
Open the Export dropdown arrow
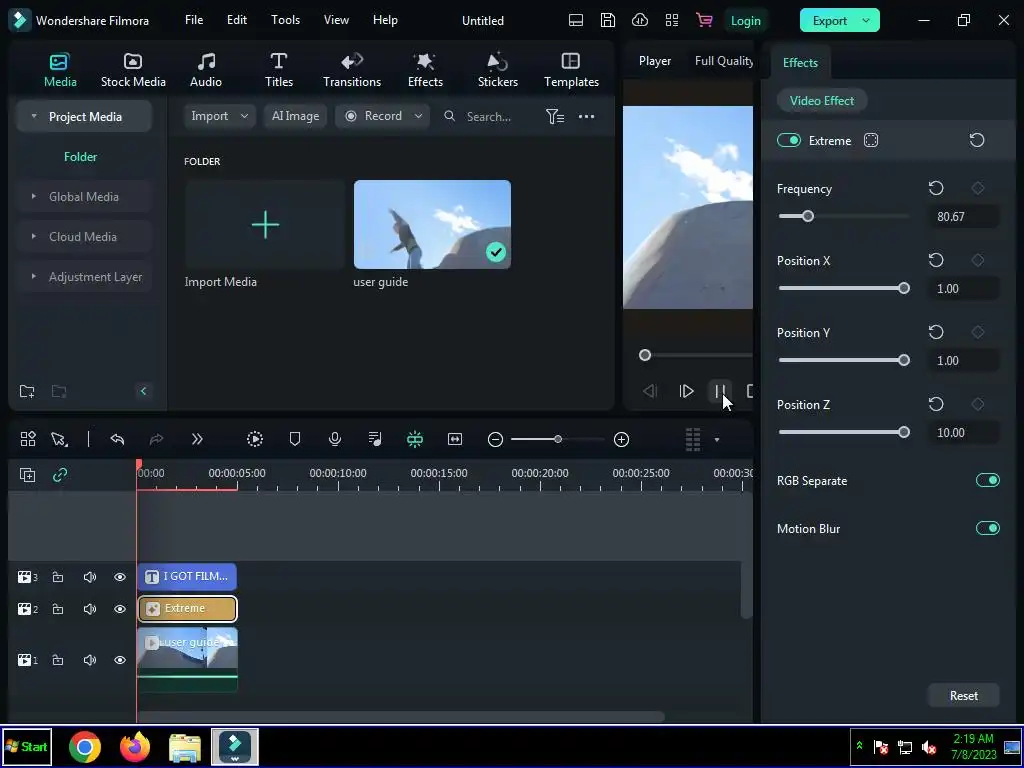click(x=866, y=20)
